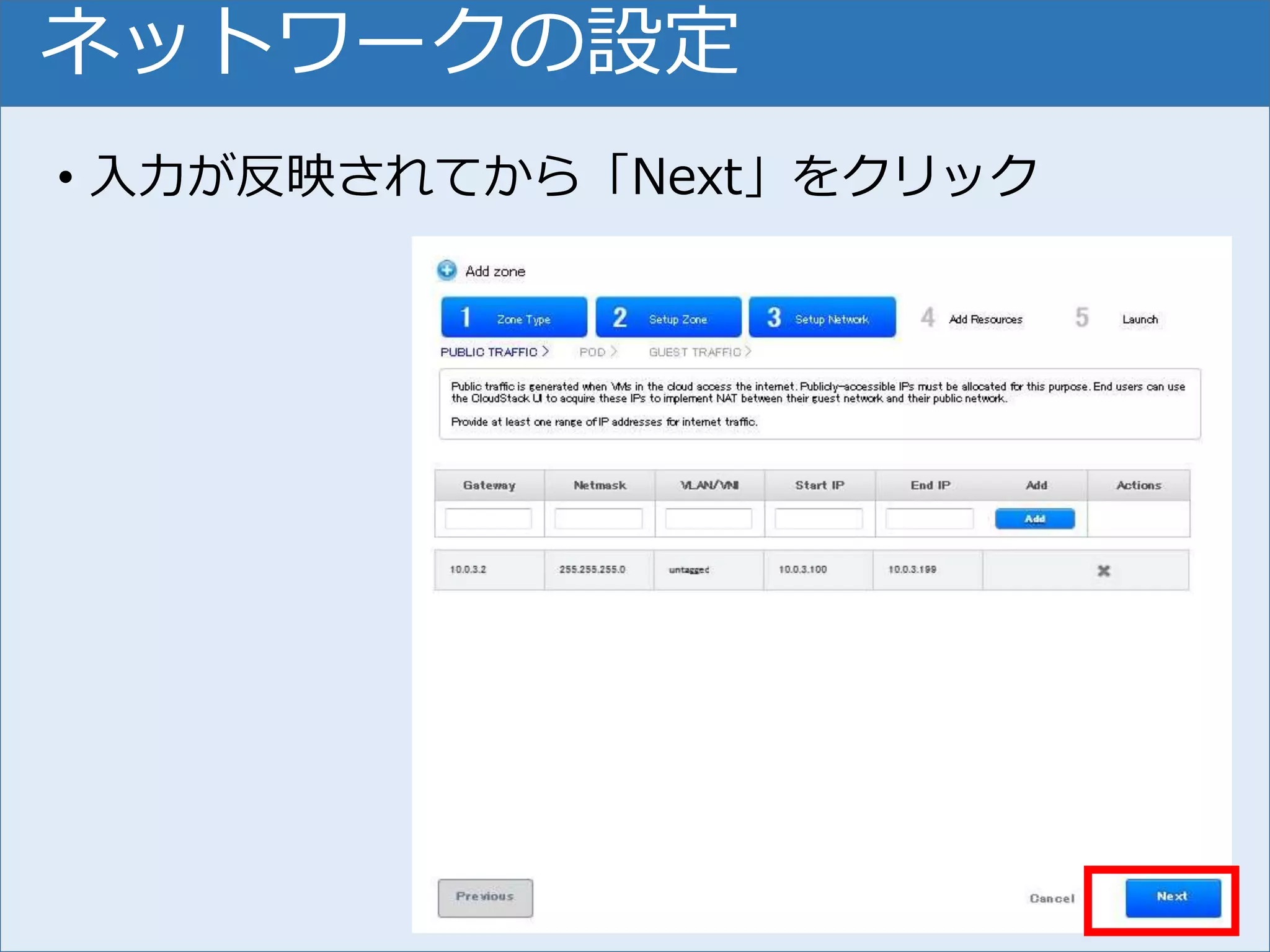Open step 2 Setup Zone

pyautogui.click(x=668, y=317)
